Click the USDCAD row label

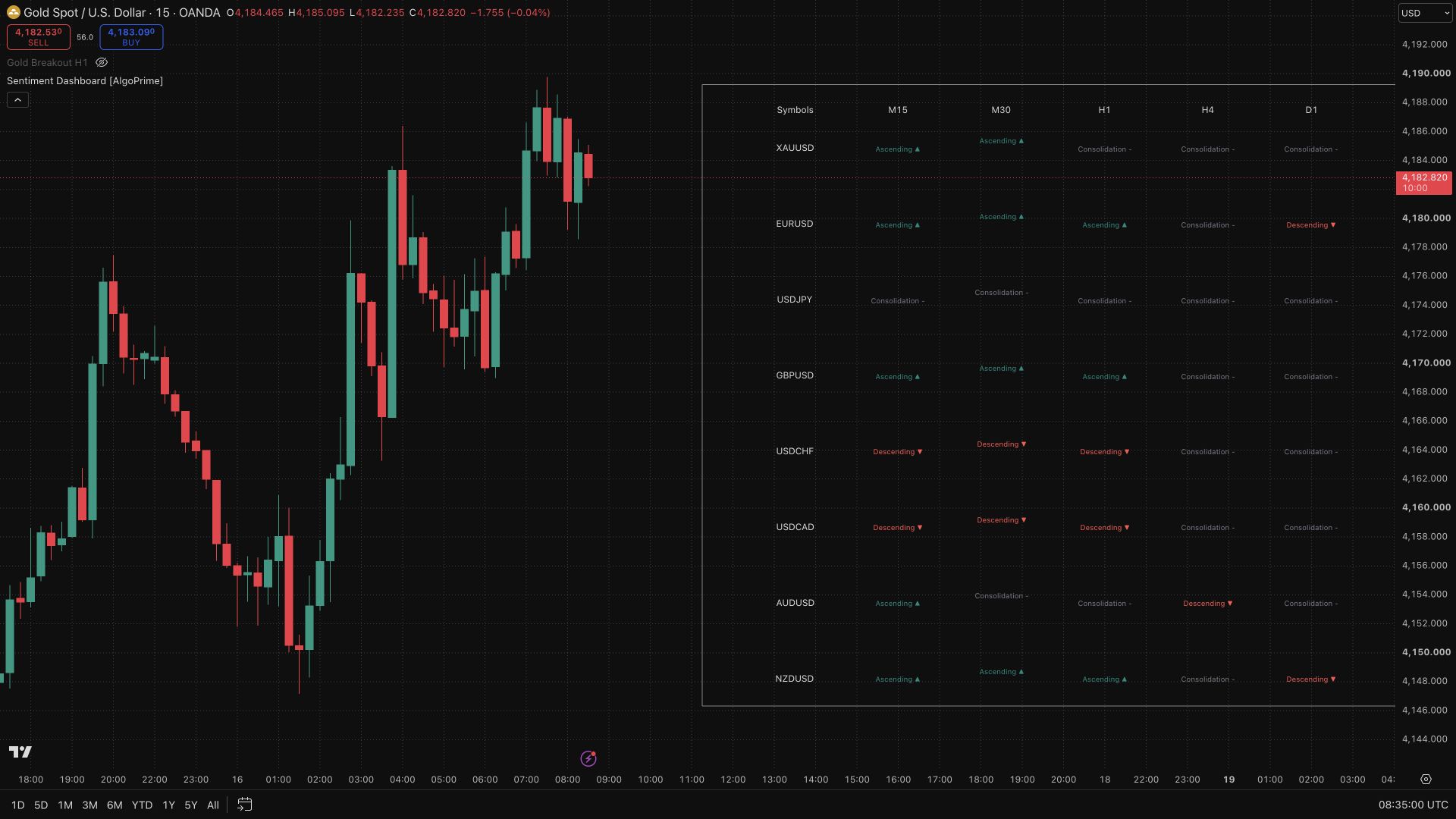[795, 527]
